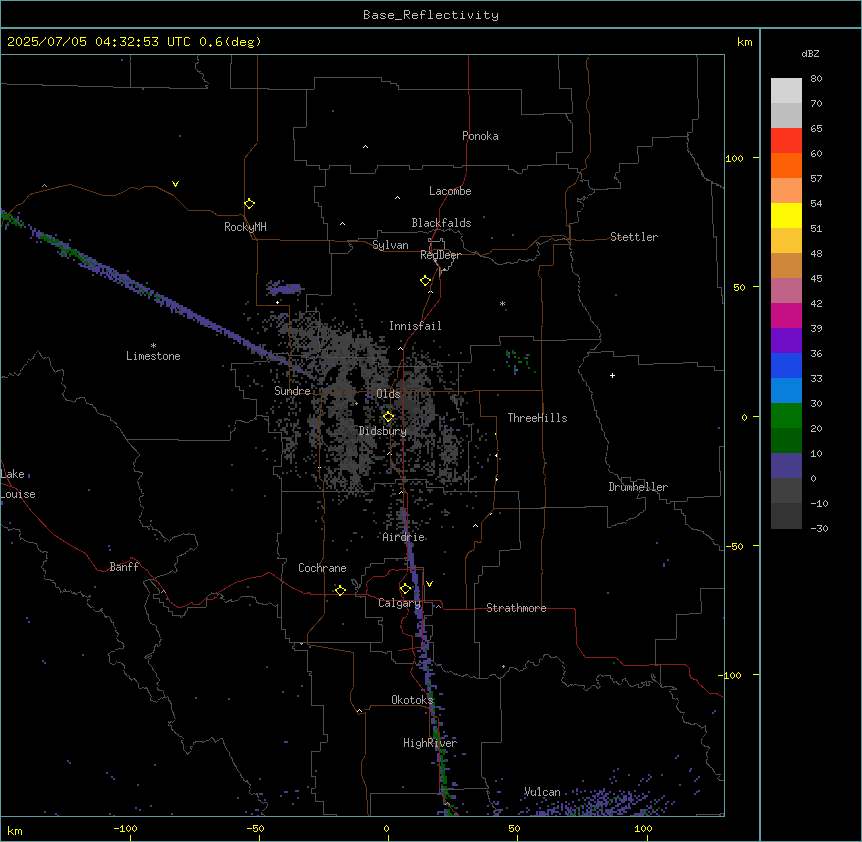
Task: Click the 50 tick label on right axis
Action: point(739,287)
